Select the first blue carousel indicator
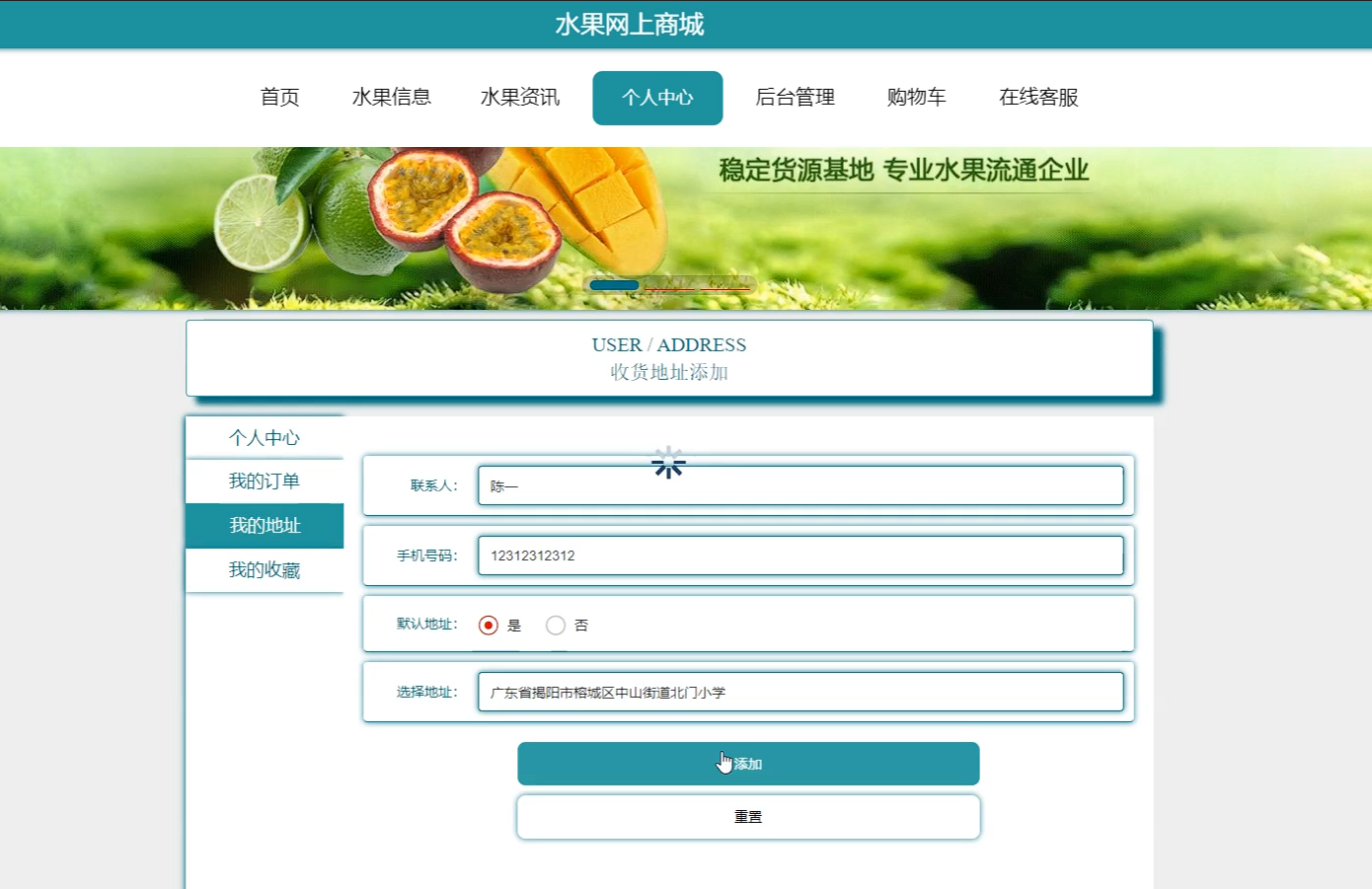This screenshot has height=889, width=1372. point(614,285)
